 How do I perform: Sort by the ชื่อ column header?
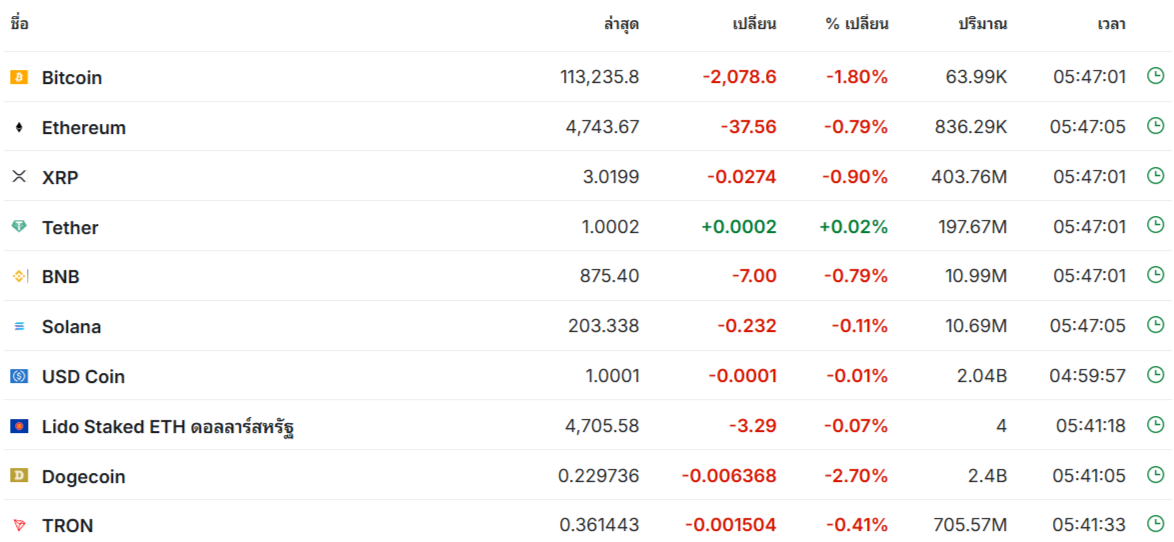tap(19, 23)
